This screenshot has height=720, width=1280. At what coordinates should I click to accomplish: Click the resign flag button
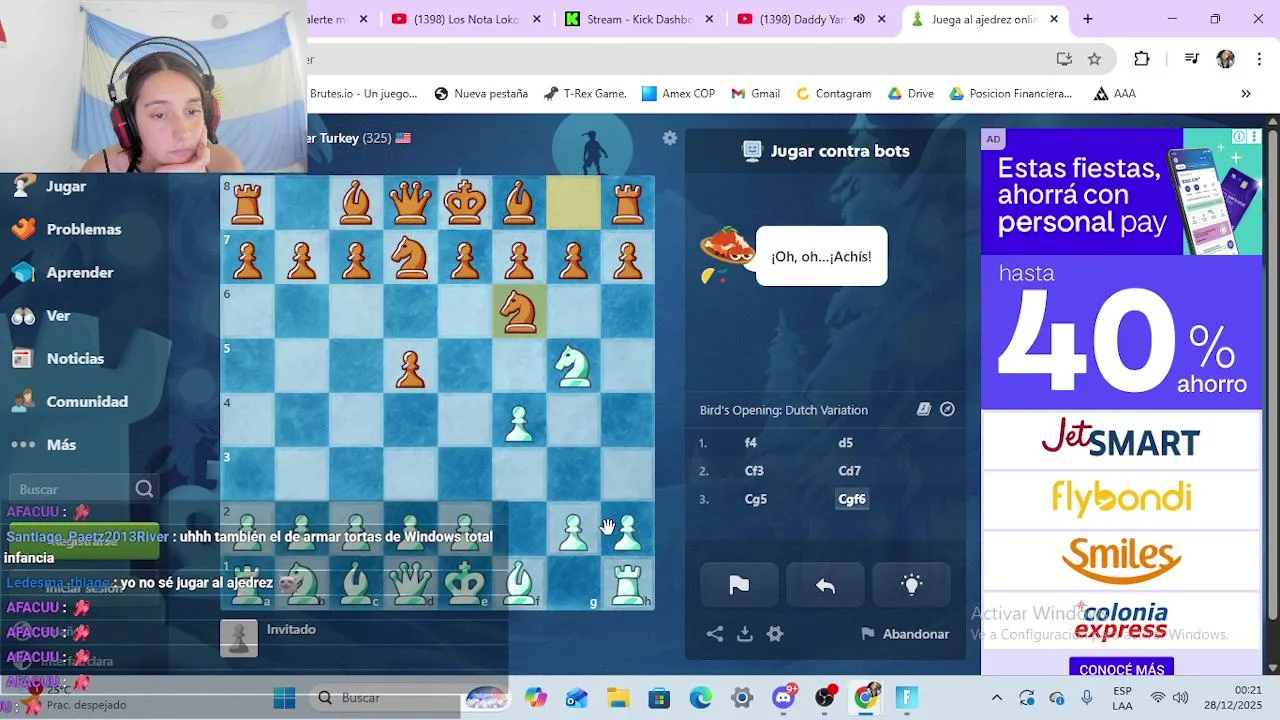739,586
